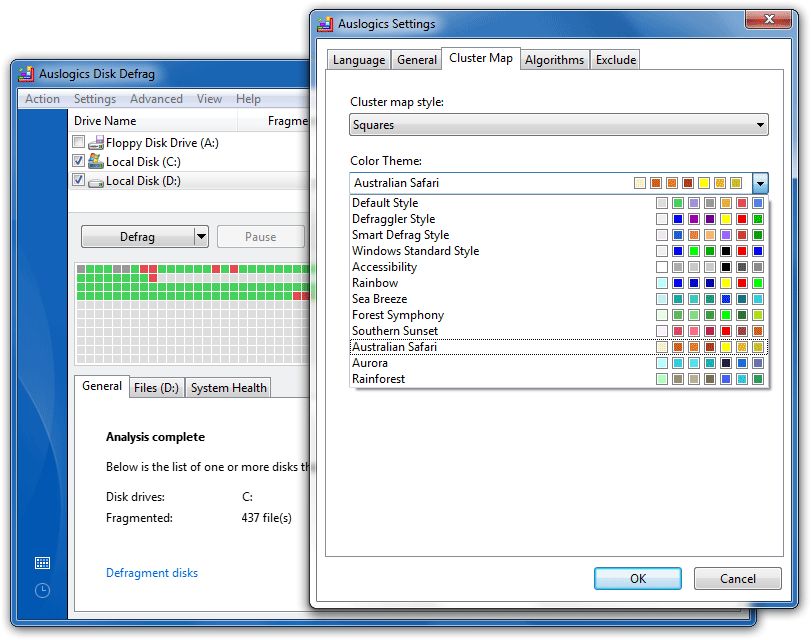Click the grid view icon in sidebar
This screenshot has height=640, width=811.
click(x=42, y=563)
